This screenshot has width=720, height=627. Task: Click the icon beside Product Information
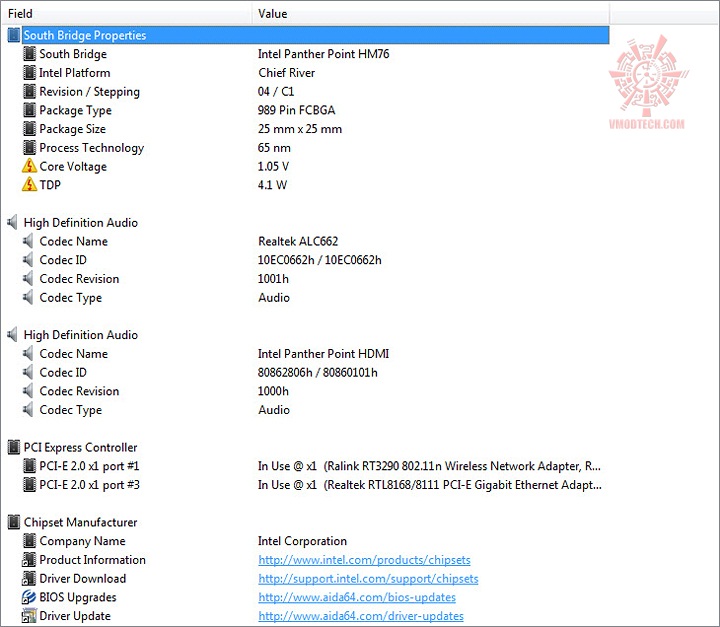pyautogui.click(x=29, y=559)
